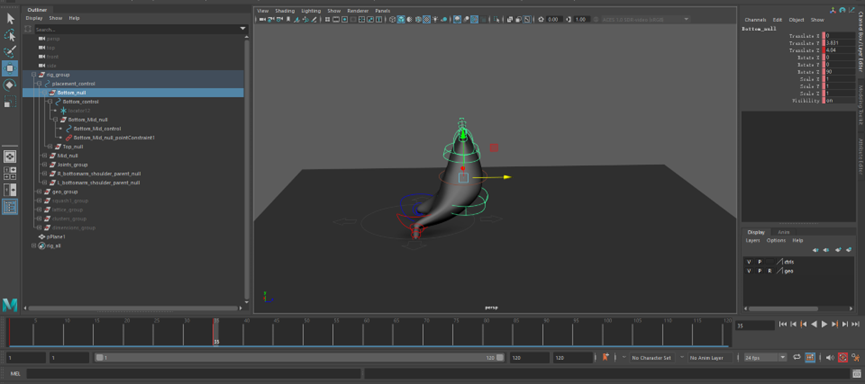Click the loop playback icon
The height and width of the screenshot is (384, 865).
coord(797,358)
